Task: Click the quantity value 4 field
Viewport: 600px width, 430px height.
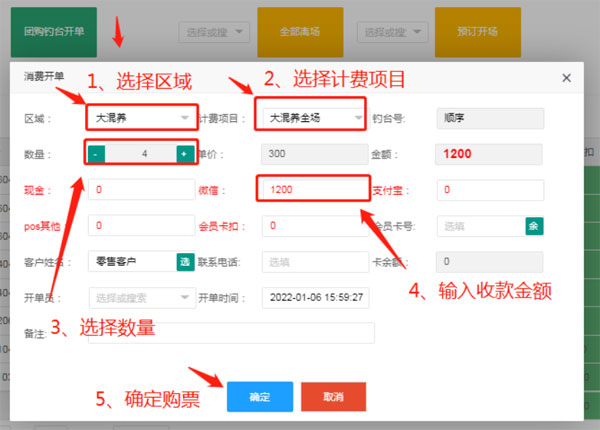Action: tap(141, 154)
